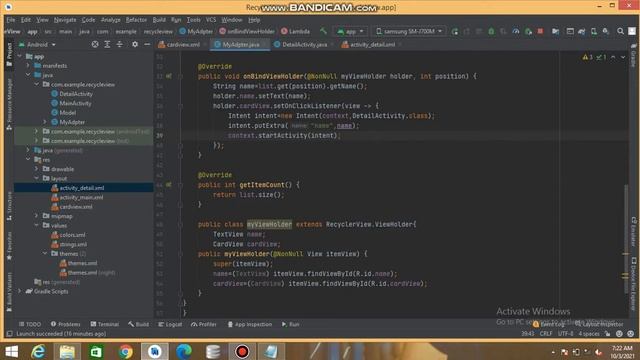Expand Gradle Scripts node

click(x=20, y=291)
